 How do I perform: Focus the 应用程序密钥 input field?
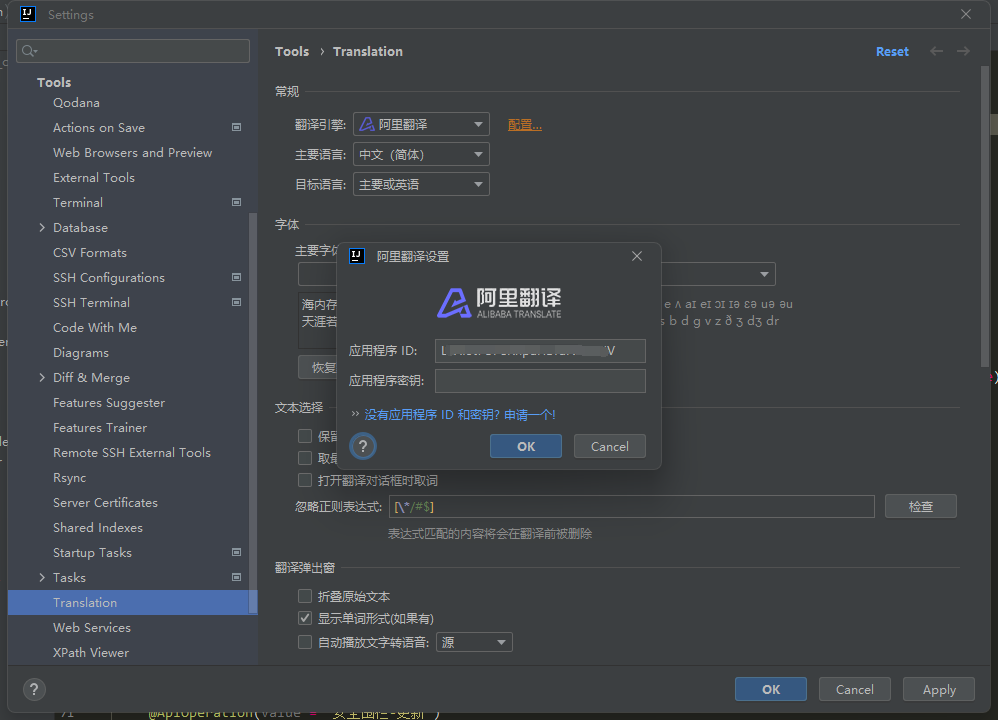tap(540, 381)
